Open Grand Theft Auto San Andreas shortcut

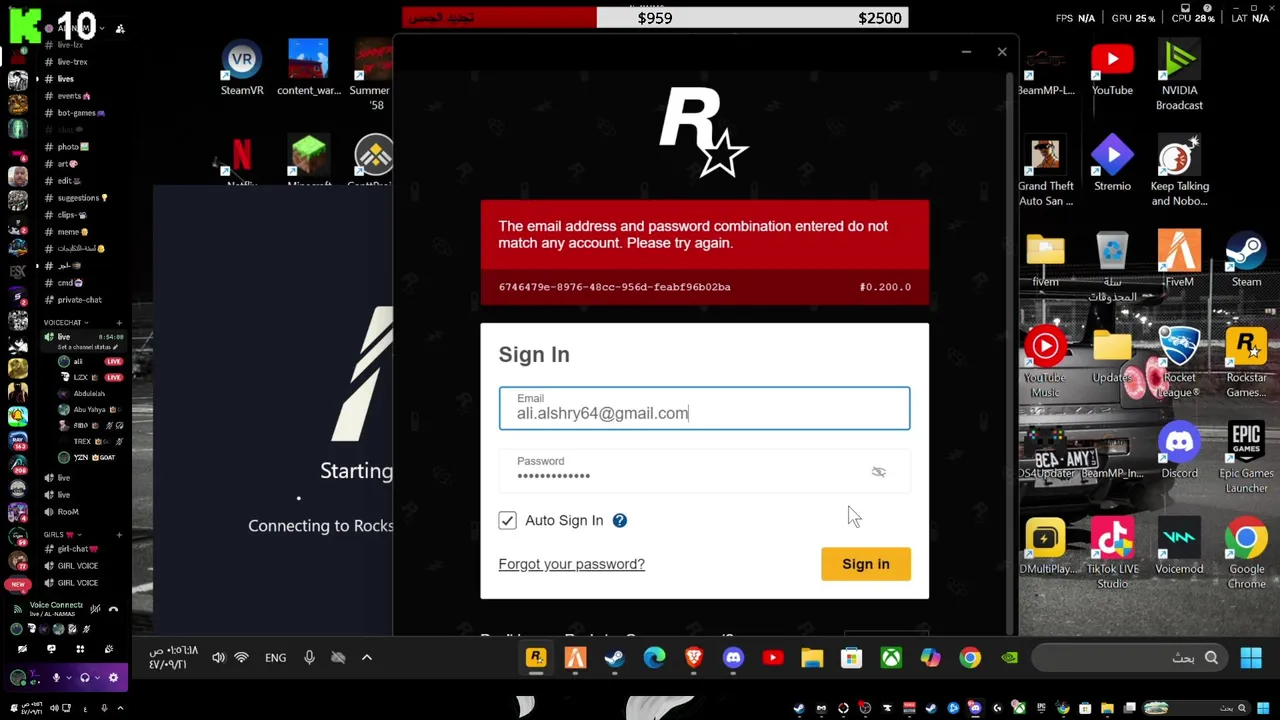tap(1046, 172)
